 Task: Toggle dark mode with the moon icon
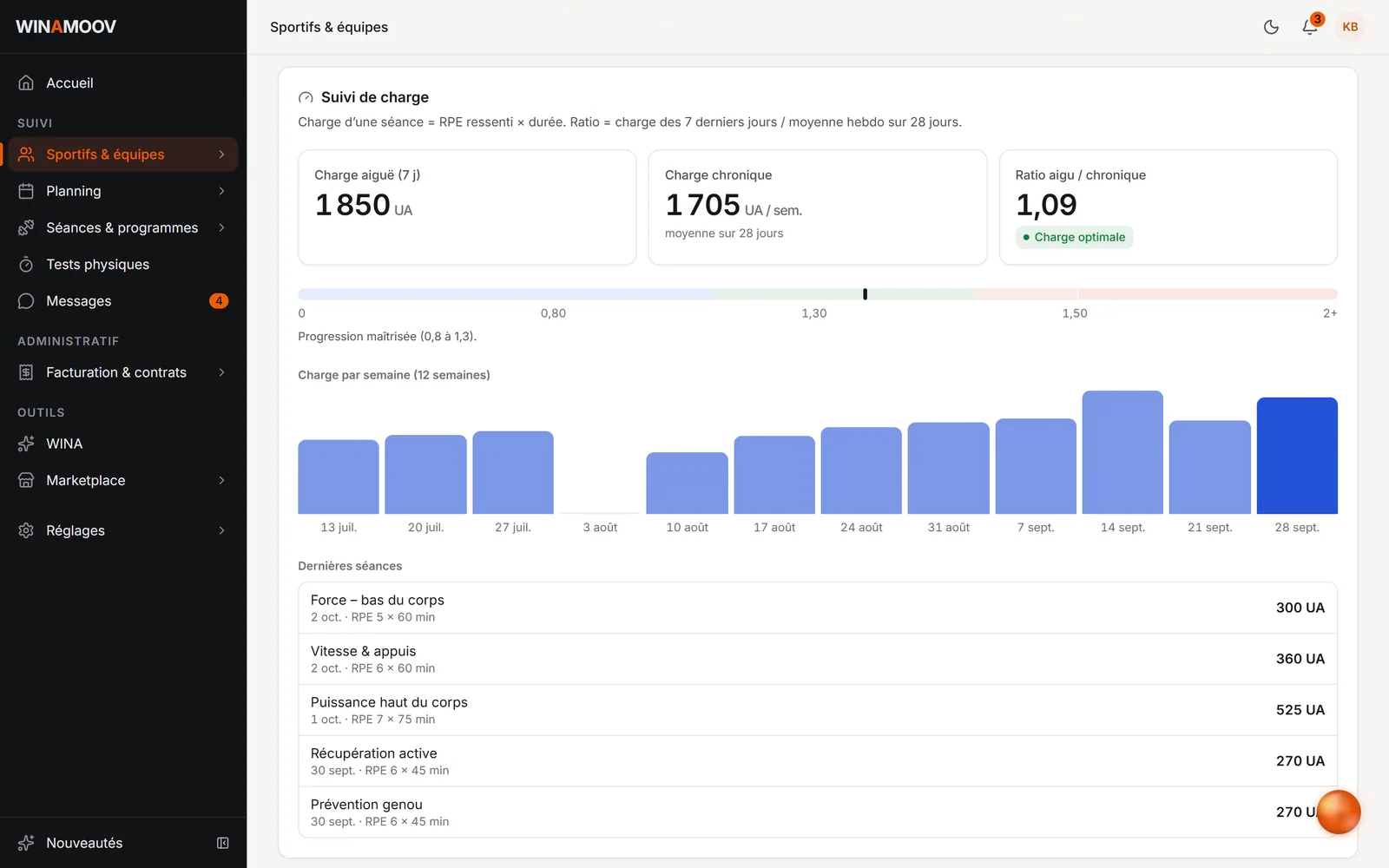pyautogui.click(x=1271, y=27)
